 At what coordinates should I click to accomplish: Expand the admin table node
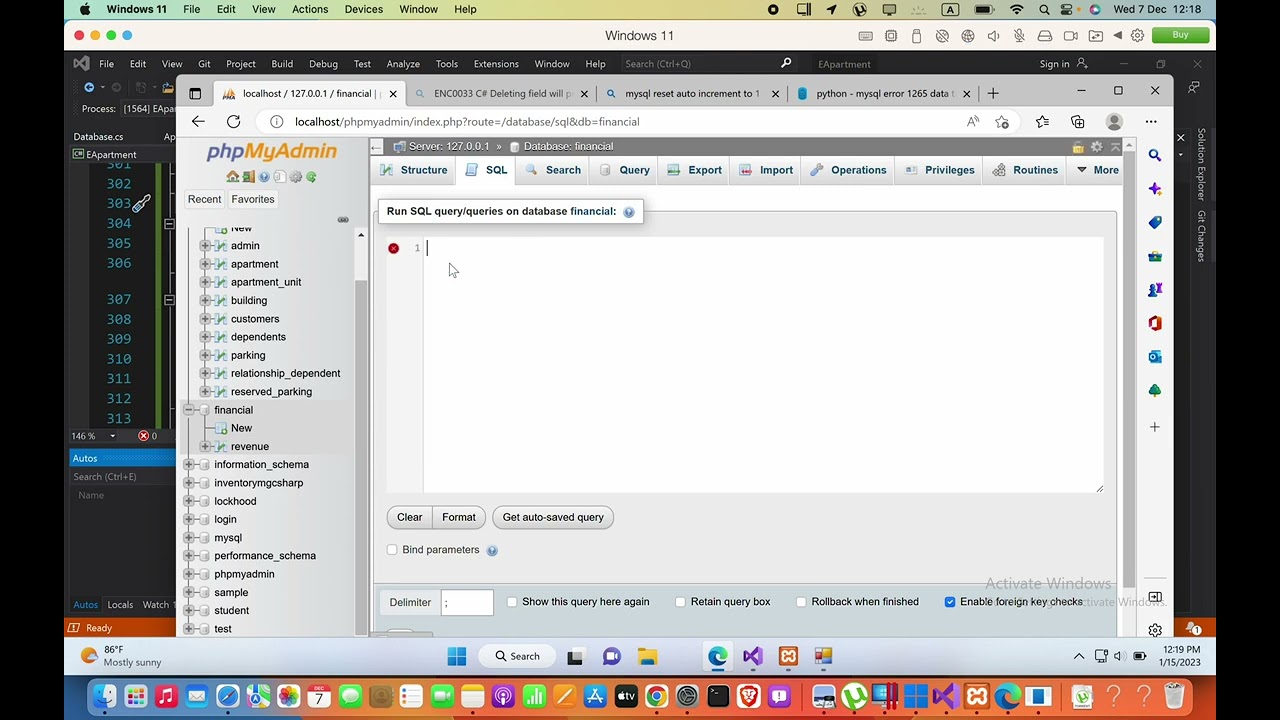pos(206,246)
